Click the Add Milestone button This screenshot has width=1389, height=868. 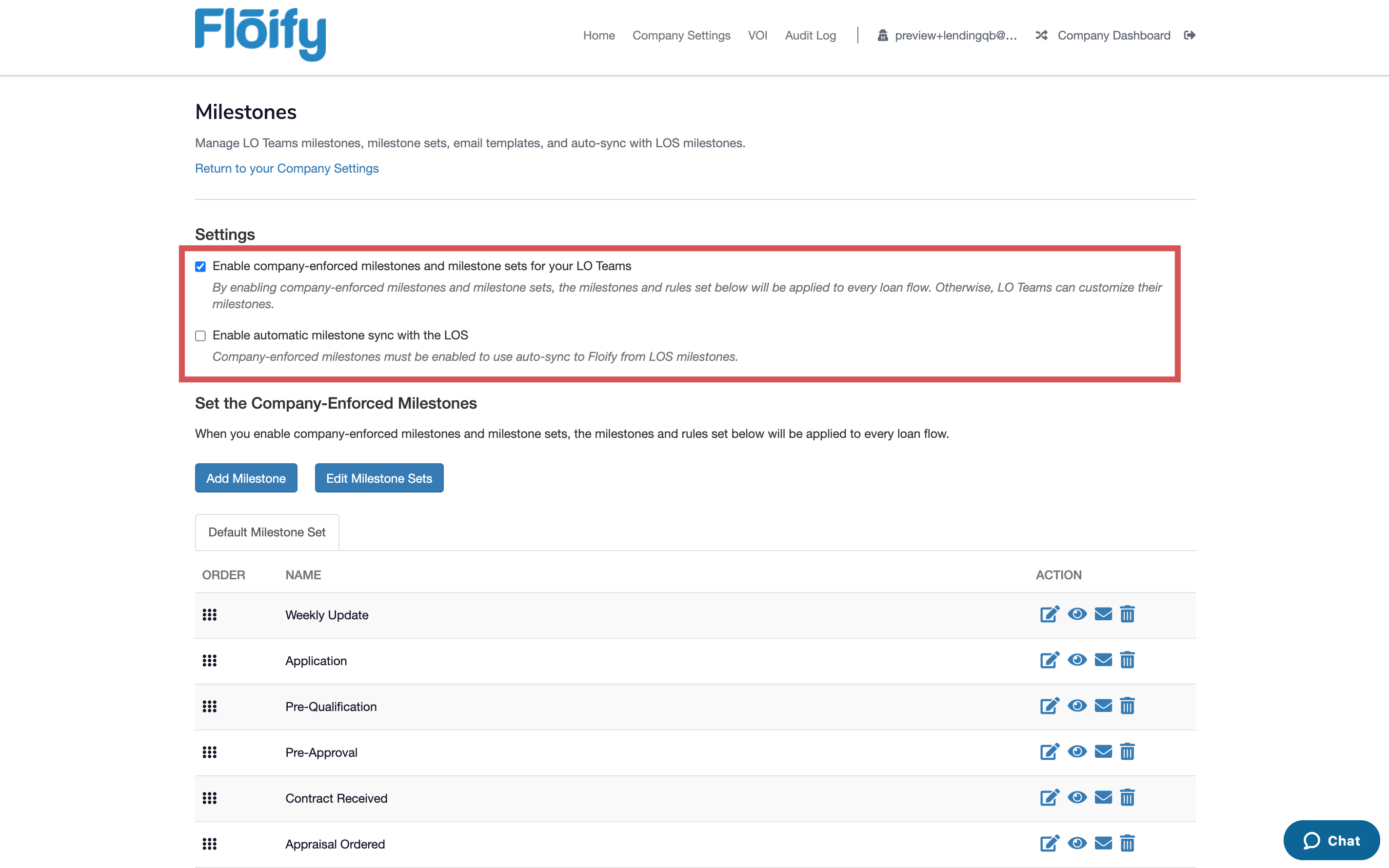pyautogui.click(x=246, y=478)
